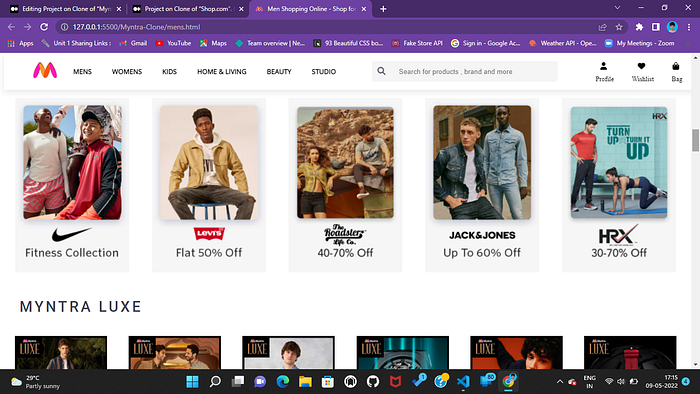Click the page vertical scrollbar thumb
The width and height of the screenshot is (700, 394).
coord(695,141)
